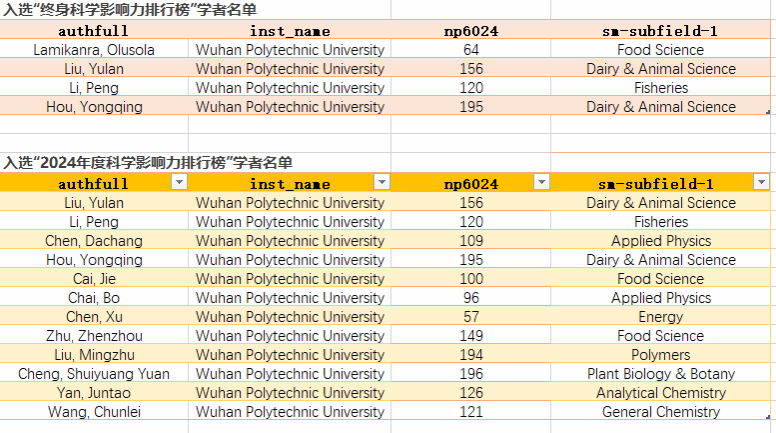
Task: Click the np6024 value 194
Action: tap(471, 355)
